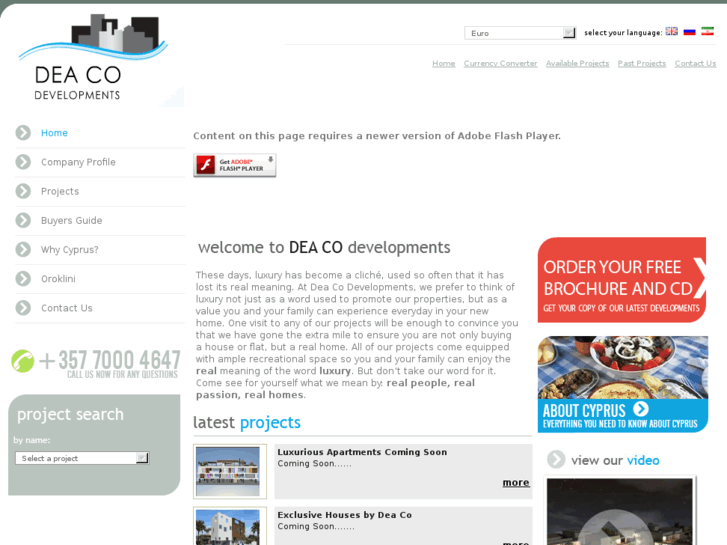Click the arrow icon beside Why Cyprus?
The width and height of the screenshot is (727, 545).
pyautogui.click(x=23, y=250)
